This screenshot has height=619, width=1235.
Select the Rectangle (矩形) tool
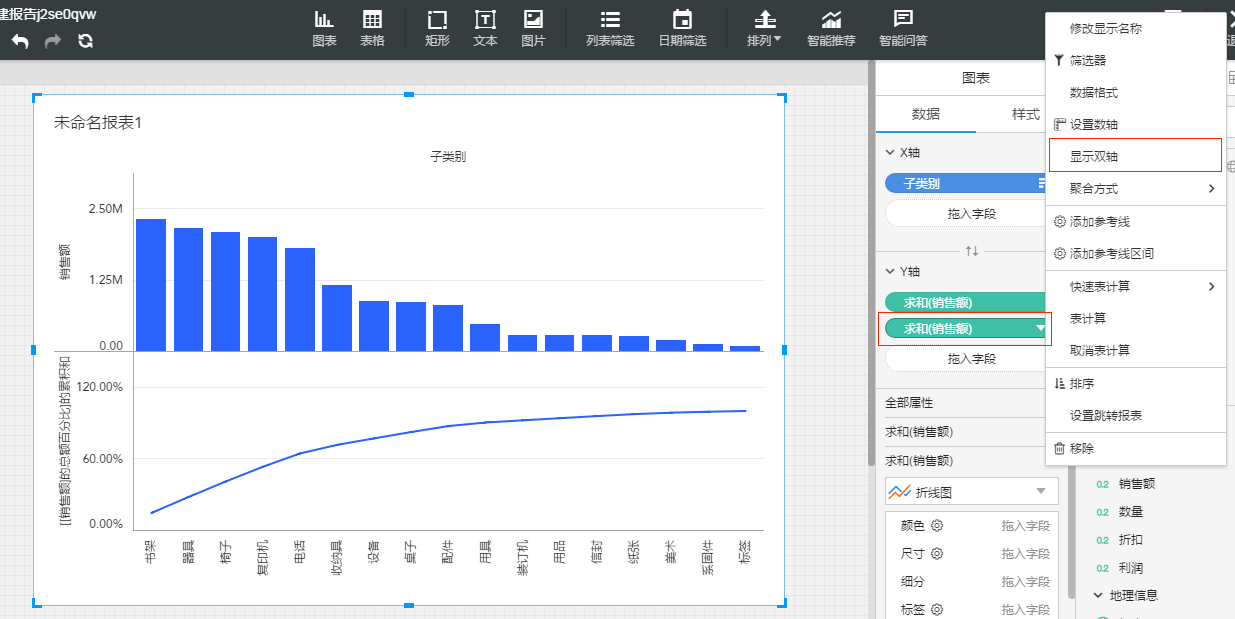(x=437, y=28)
